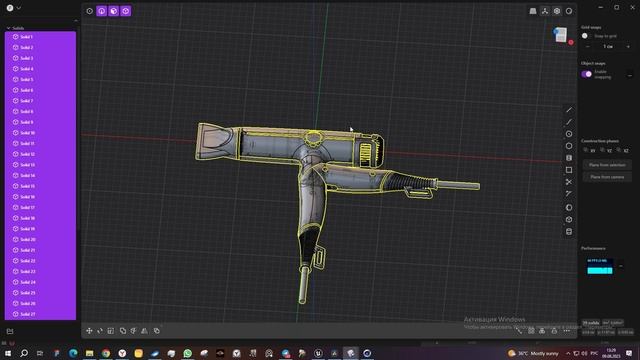Set construction plane to XZ
The height and width of the screenshot is (360, 640).
click(x=623, y=151)
